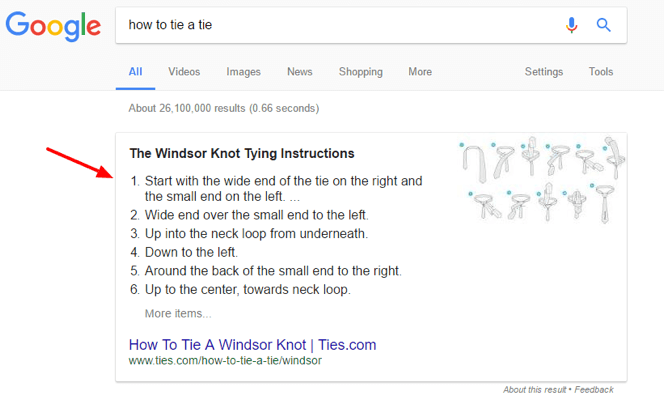Screen dimensions: 664x409
Task: Open How To Tie A Windsor Knot link
Action: pos(252,345)
